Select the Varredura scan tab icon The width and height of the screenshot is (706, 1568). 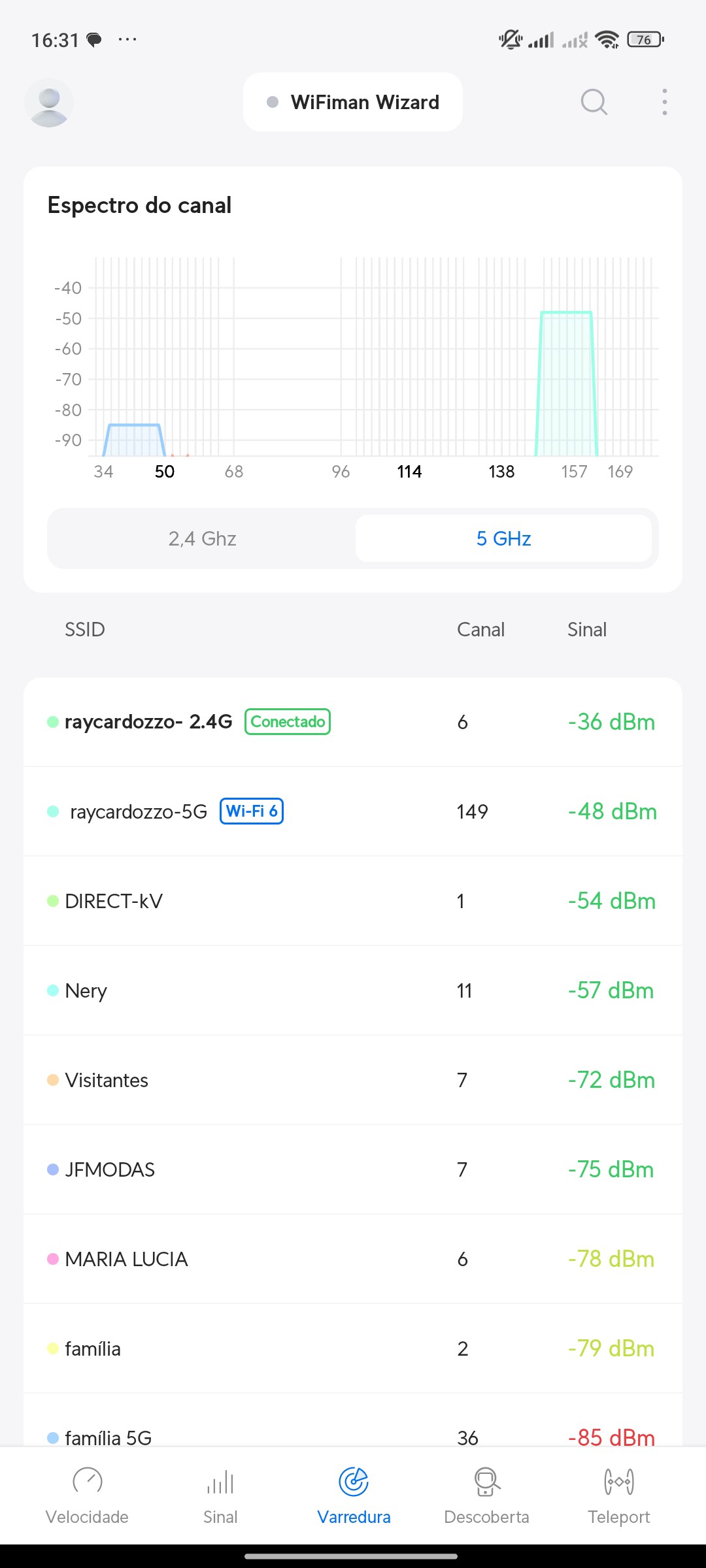tap(354, 1482)
